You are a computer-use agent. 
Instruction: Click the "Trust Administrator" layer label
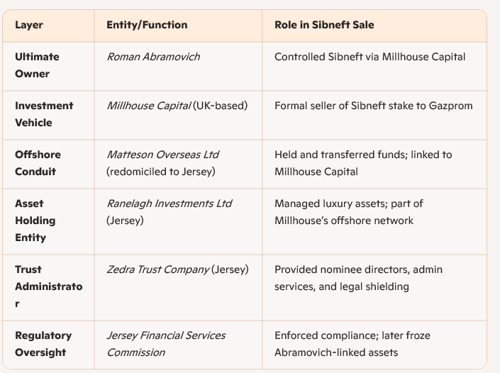point(49,286)
